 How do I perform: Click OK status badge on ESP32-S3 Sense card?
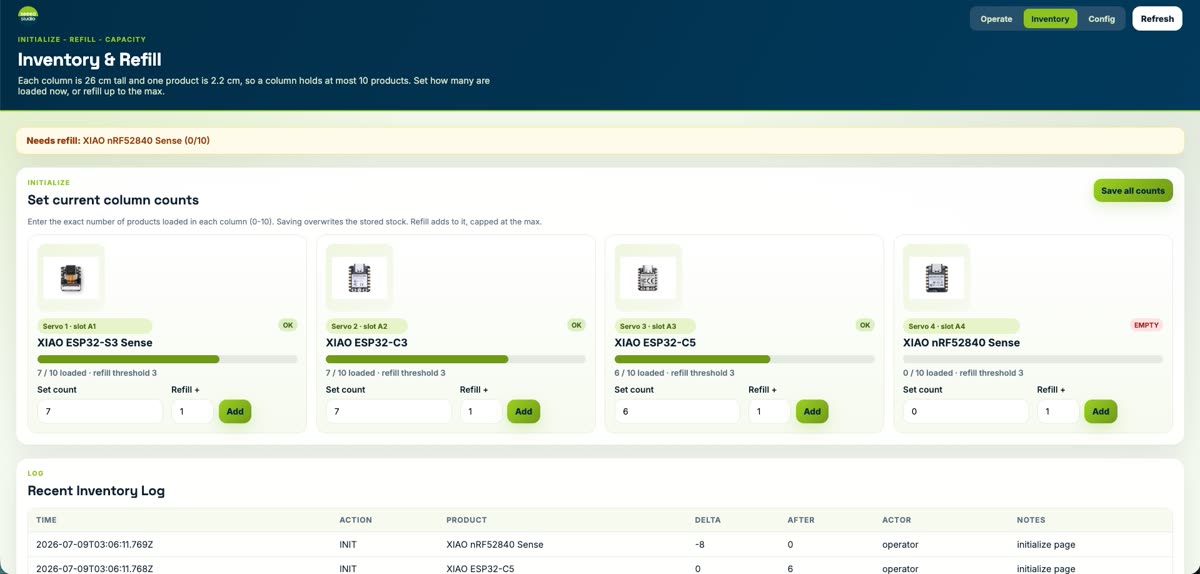tap(287, 325)
